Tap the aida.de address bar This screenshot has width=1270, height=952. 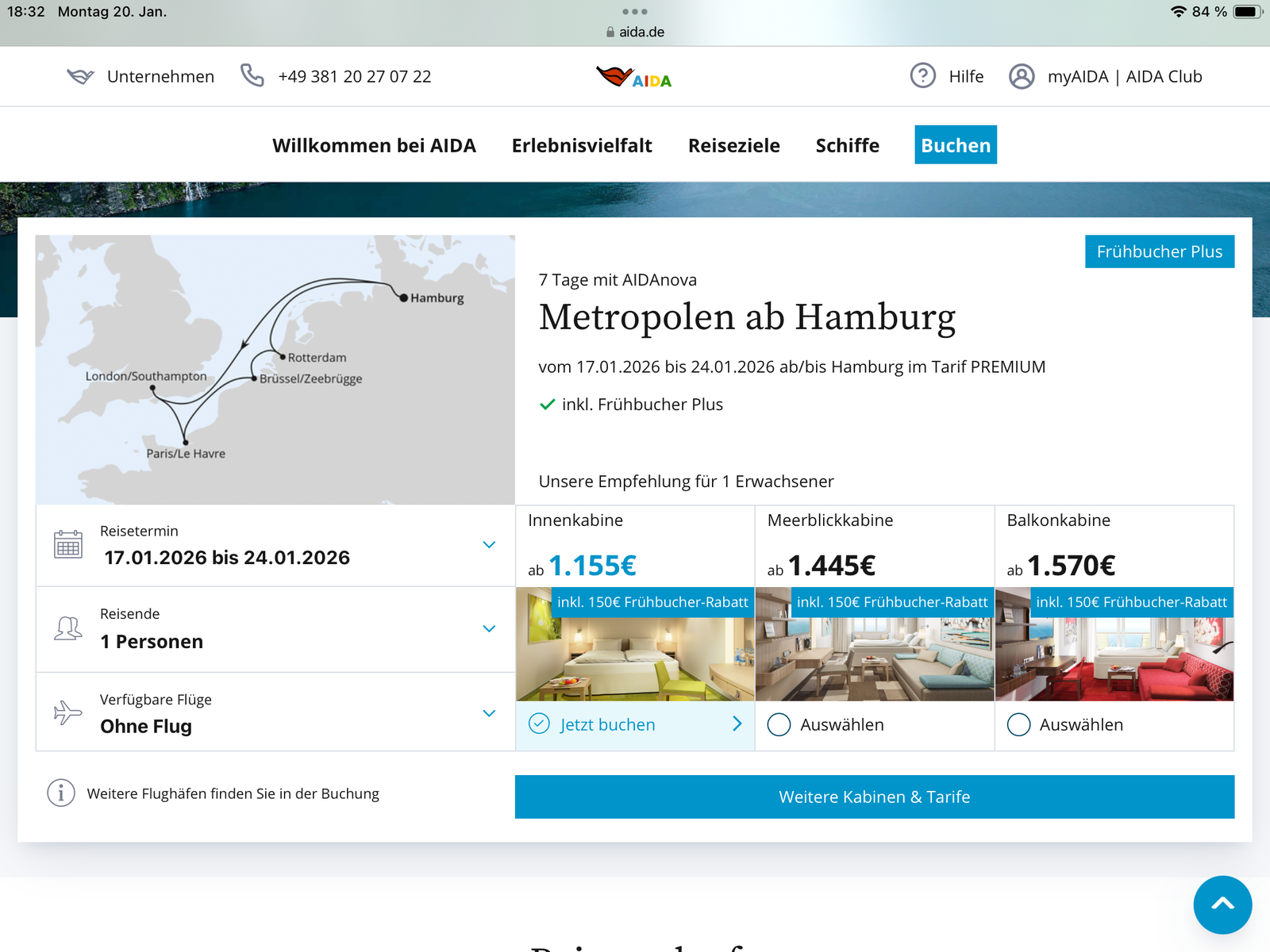635,33
